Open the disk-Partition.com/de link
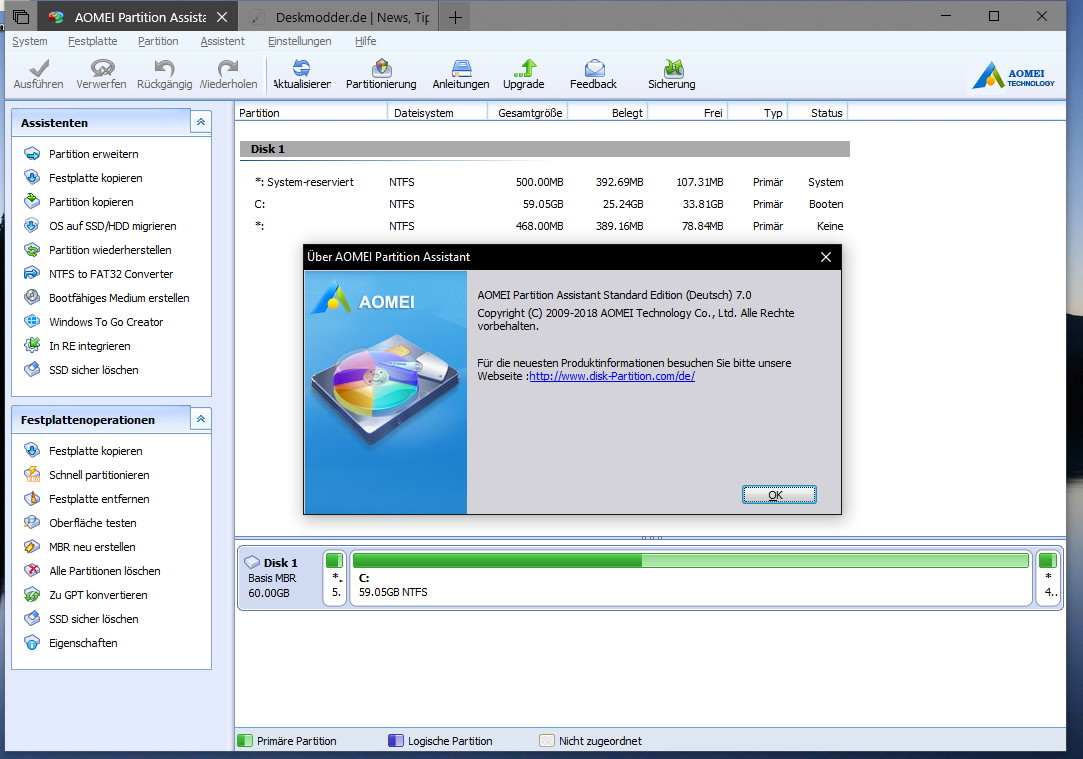Image resolution: width=1083 pixels, height=759 pixels. [x=612, y=376]
